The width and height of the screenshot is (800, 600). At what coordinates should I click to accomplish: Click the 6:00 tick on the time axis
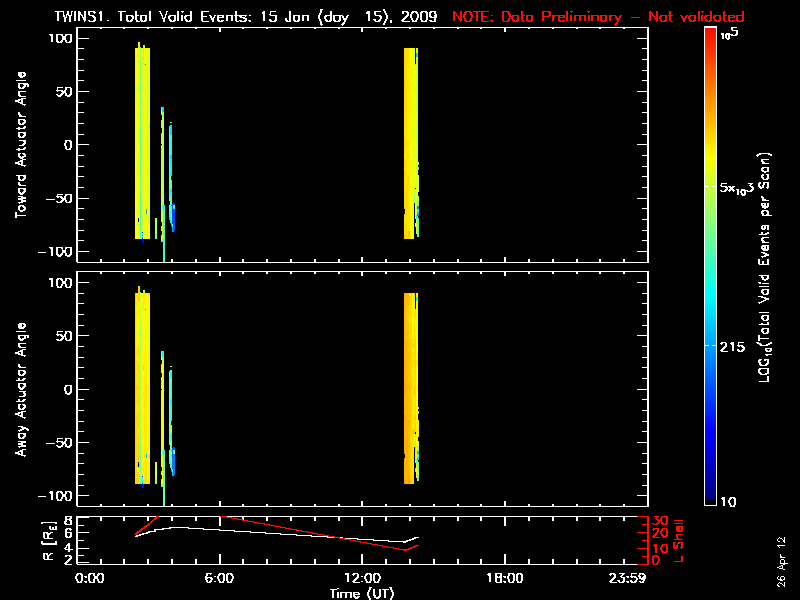219,579
